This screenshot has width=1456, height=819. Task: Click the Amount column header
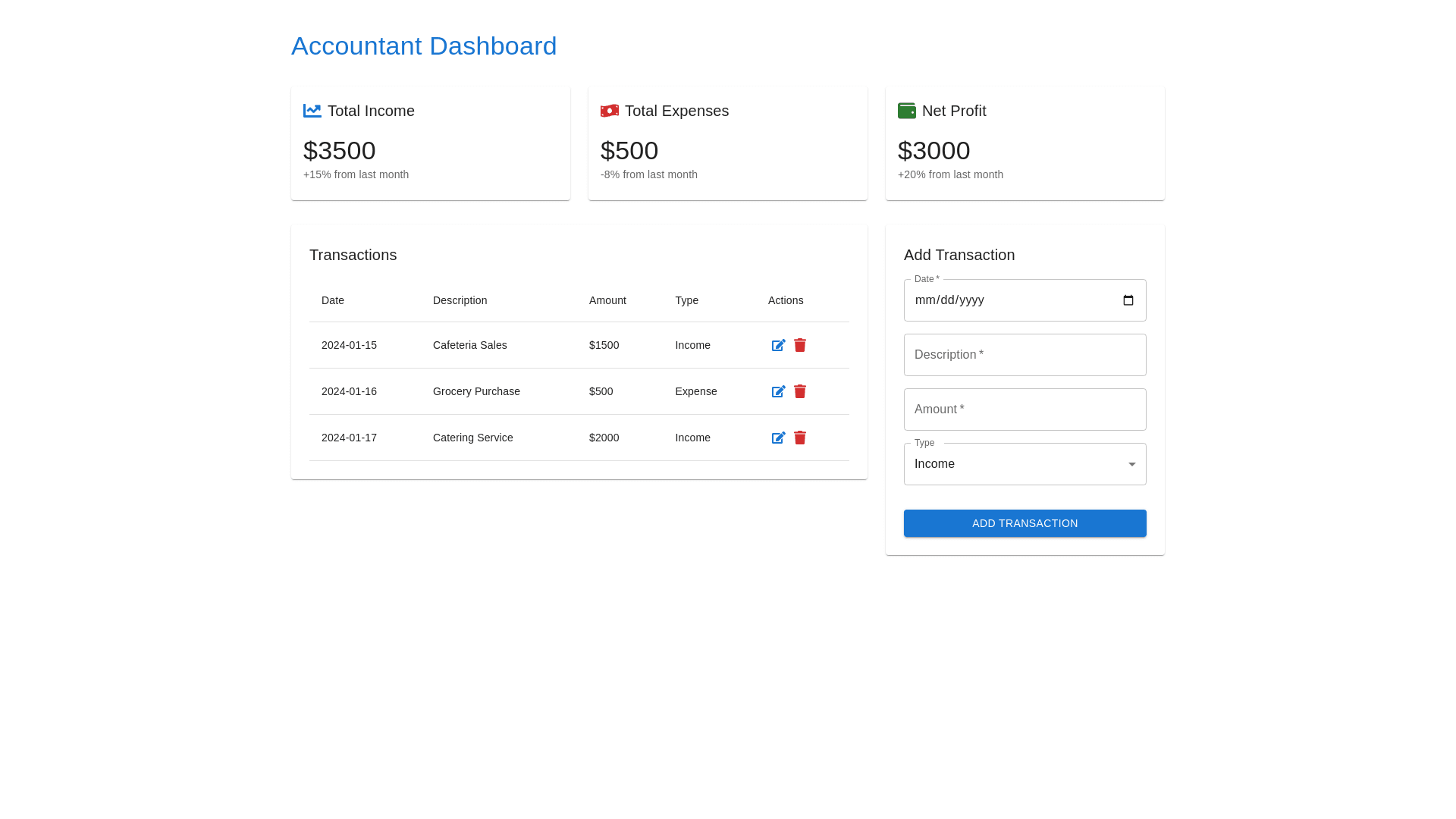(607, 300)
